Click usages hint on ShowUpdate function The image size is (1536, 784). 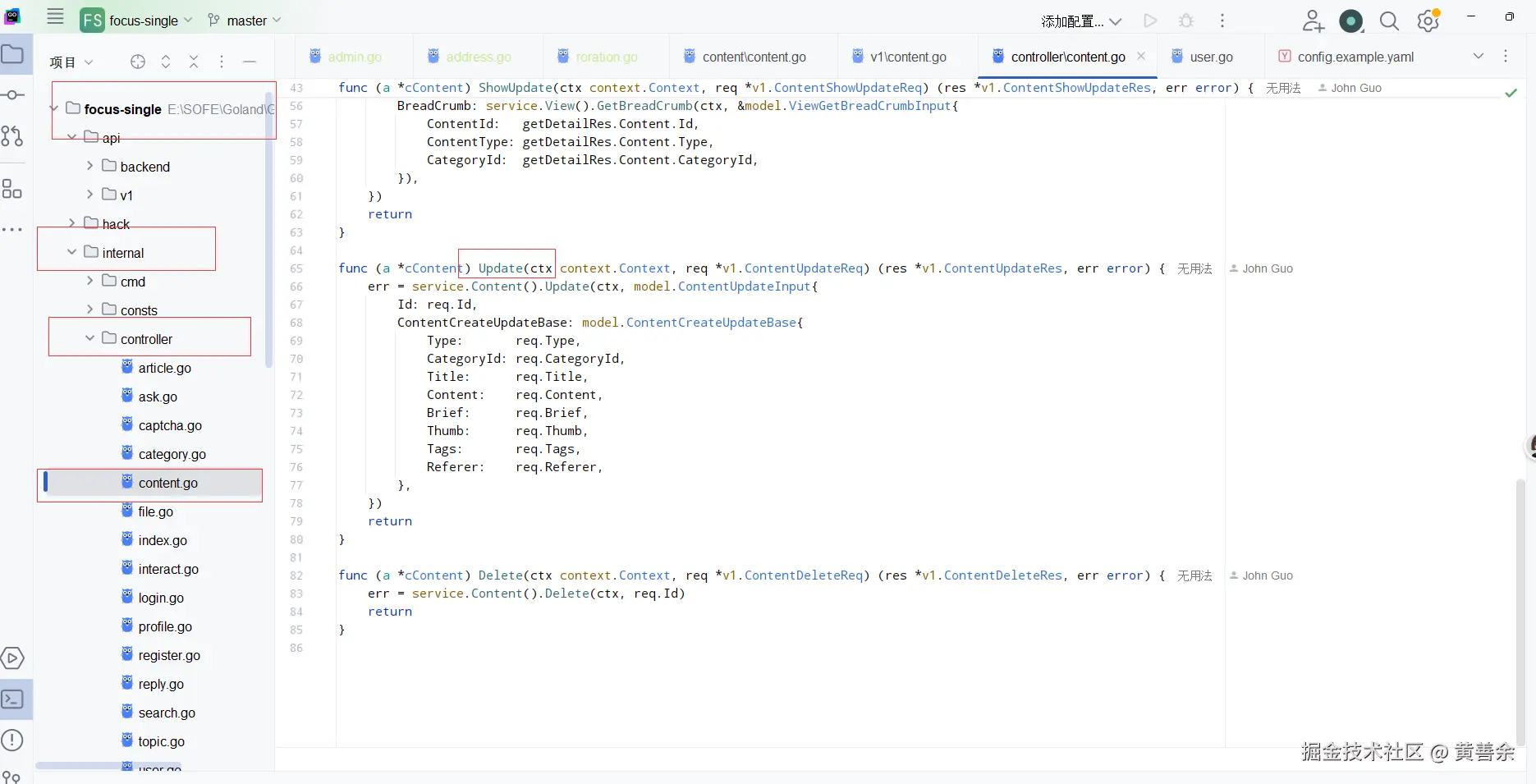coord(1283,88)
